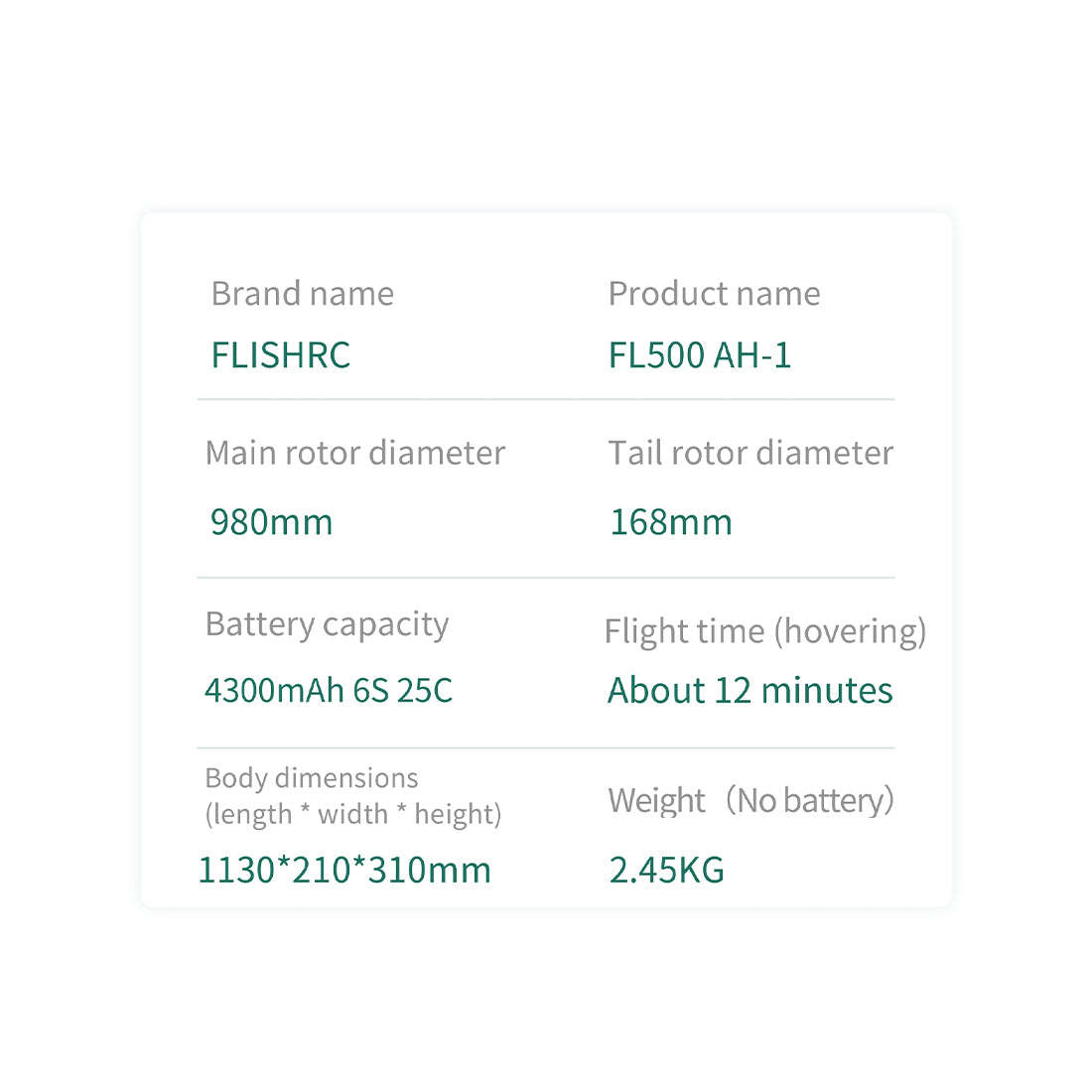Click the 'Flight time (hovering)' label
The height and width of the screenshot is (1092, 1092).
coord(764,631)
